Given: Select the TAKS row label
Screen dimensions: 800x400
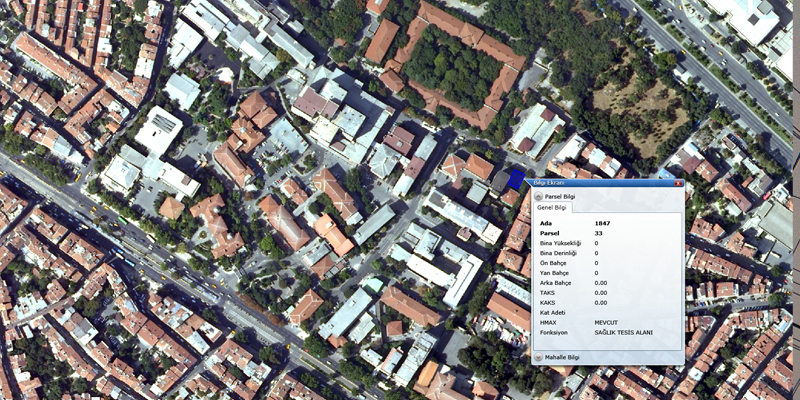Looking at the screenshot, I should click(x=547, y=293).
